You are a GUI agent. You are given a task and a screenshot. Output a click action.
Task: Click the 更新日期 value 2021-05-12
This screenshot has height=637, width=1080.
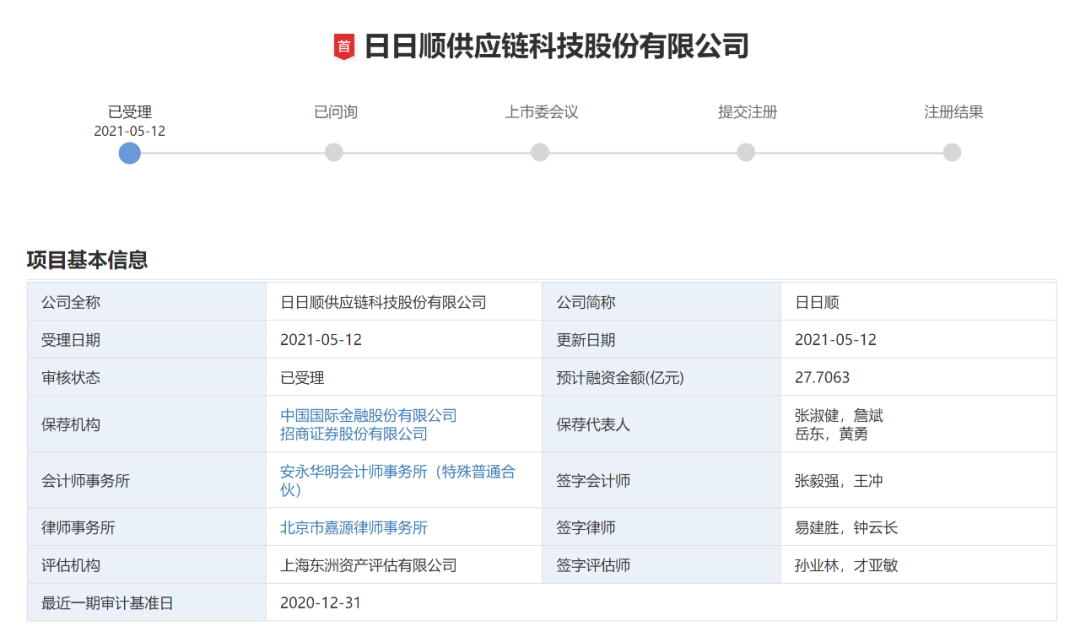coord(835,340)
